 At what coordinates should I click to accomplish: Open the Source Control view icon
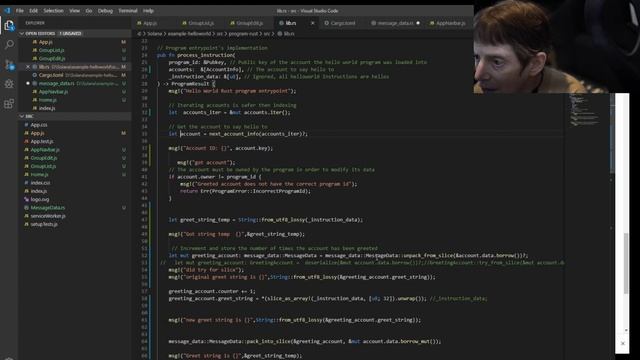[x=9, y=64]
